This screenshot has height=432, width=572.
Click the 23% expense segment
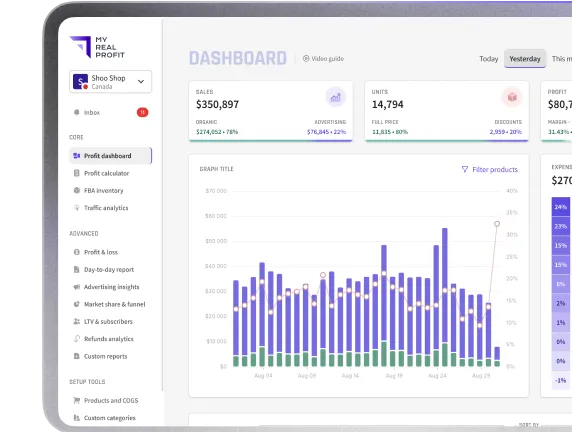point(561,226)
